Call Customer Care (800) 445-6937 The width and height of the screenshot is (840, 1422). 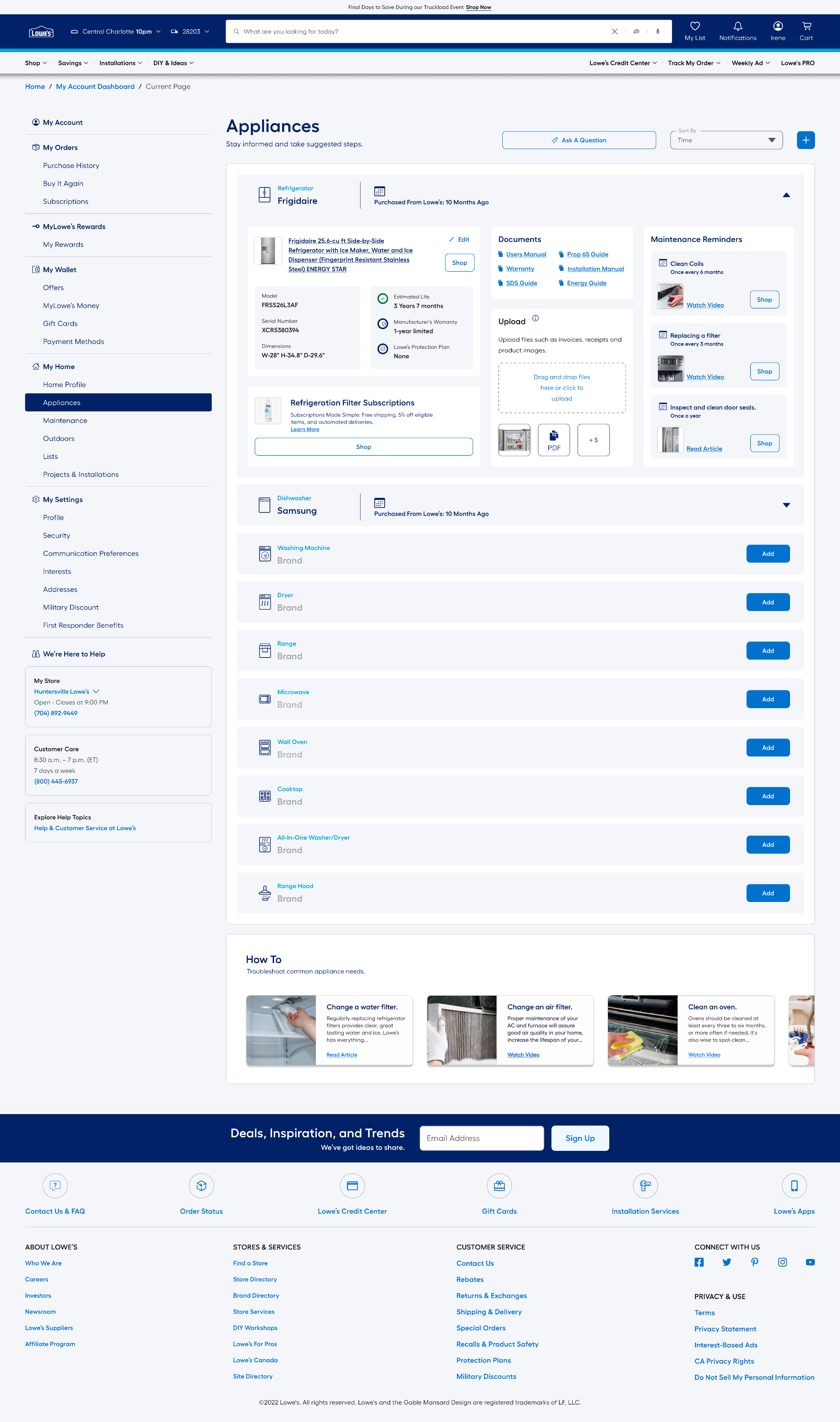click(x=56, y=781)
